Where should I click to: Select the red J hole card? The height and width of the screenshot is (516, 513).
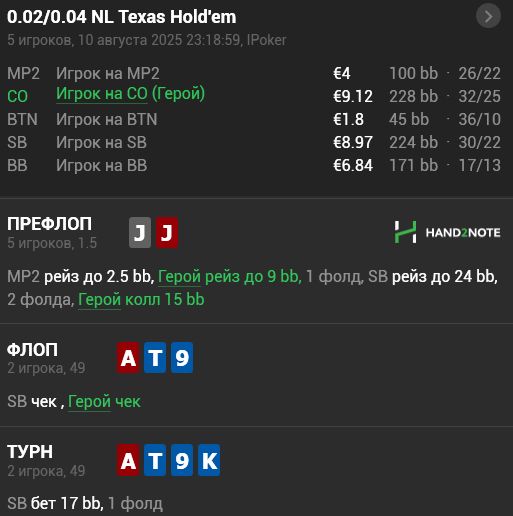[167, 232]
